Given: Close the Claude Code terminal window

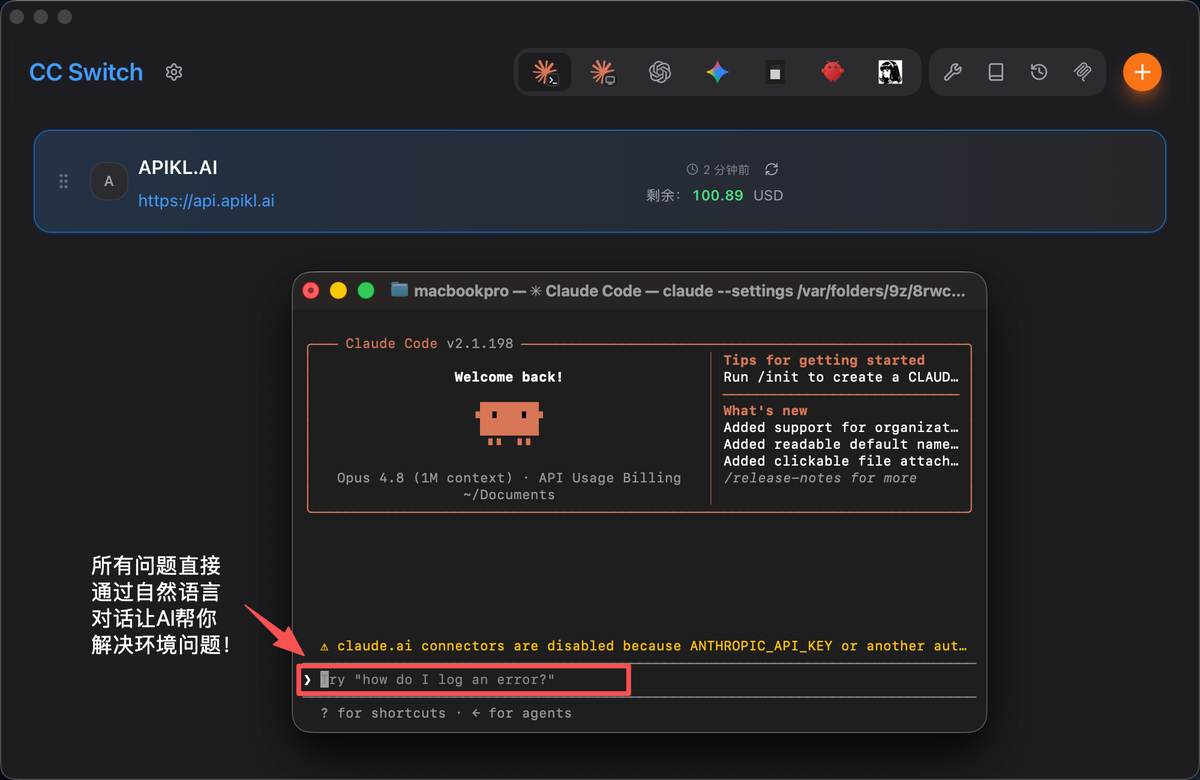Looking at the screenshot, I should (311, 290).
